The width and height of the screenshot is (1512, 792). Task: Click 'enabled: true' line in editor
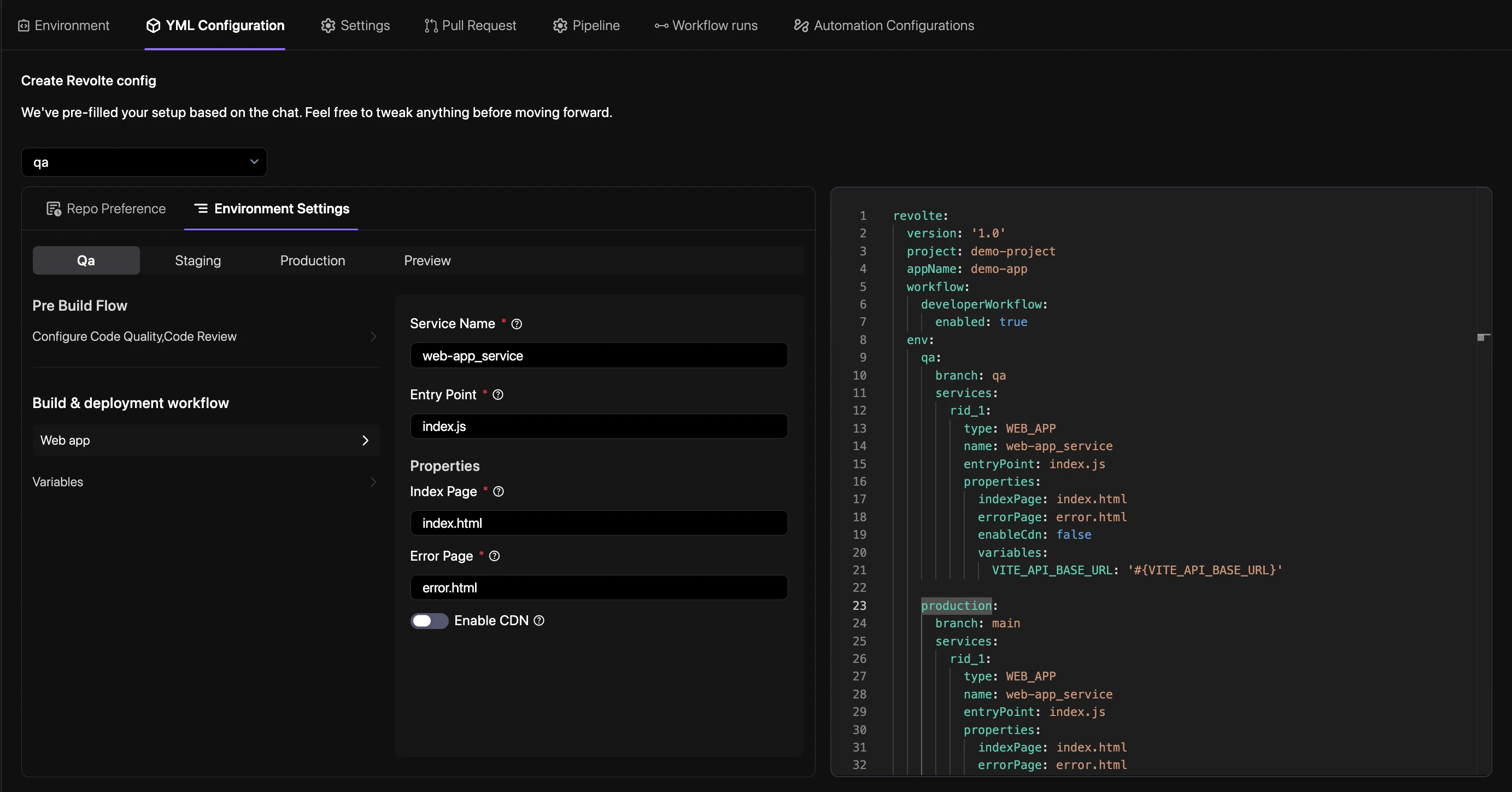coord(981,322)
